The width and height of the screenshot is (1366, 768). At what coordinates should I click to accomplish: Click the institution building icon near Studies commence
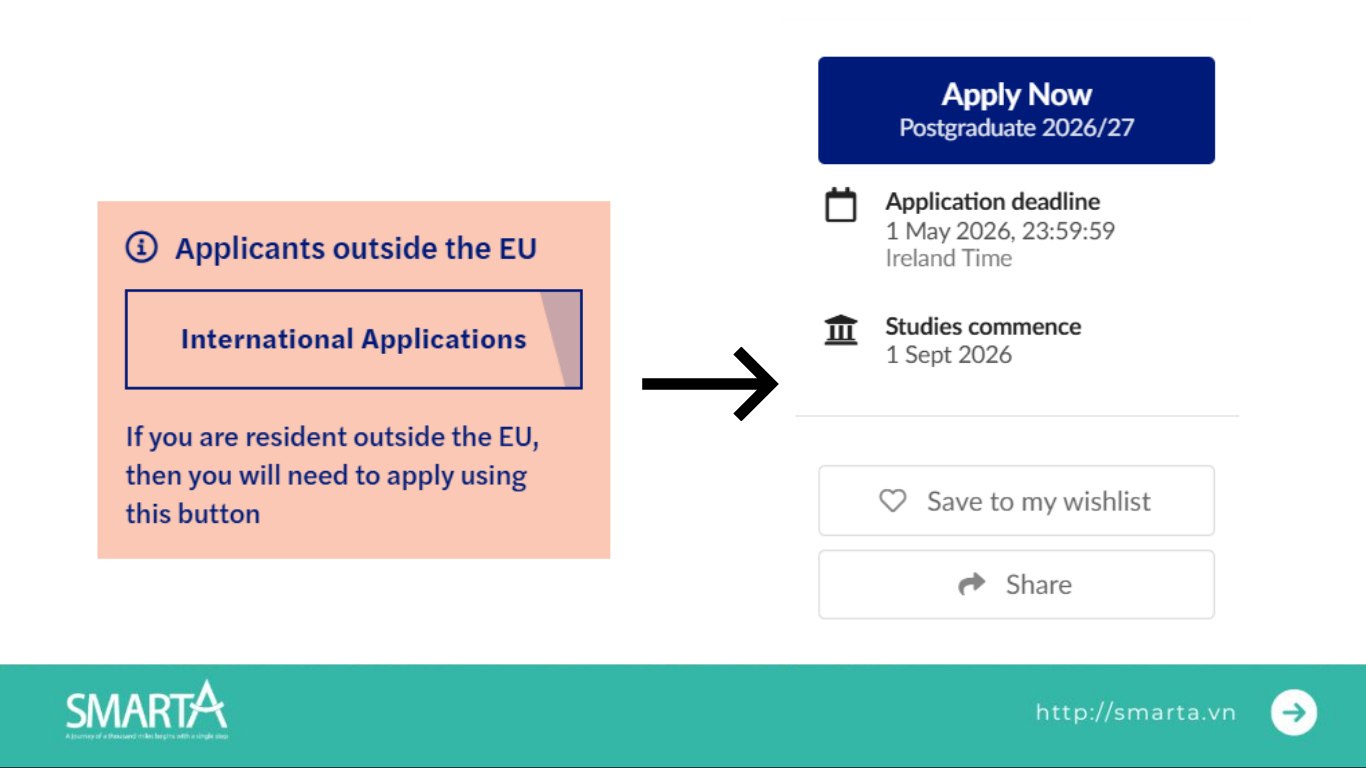click(841, 329)
